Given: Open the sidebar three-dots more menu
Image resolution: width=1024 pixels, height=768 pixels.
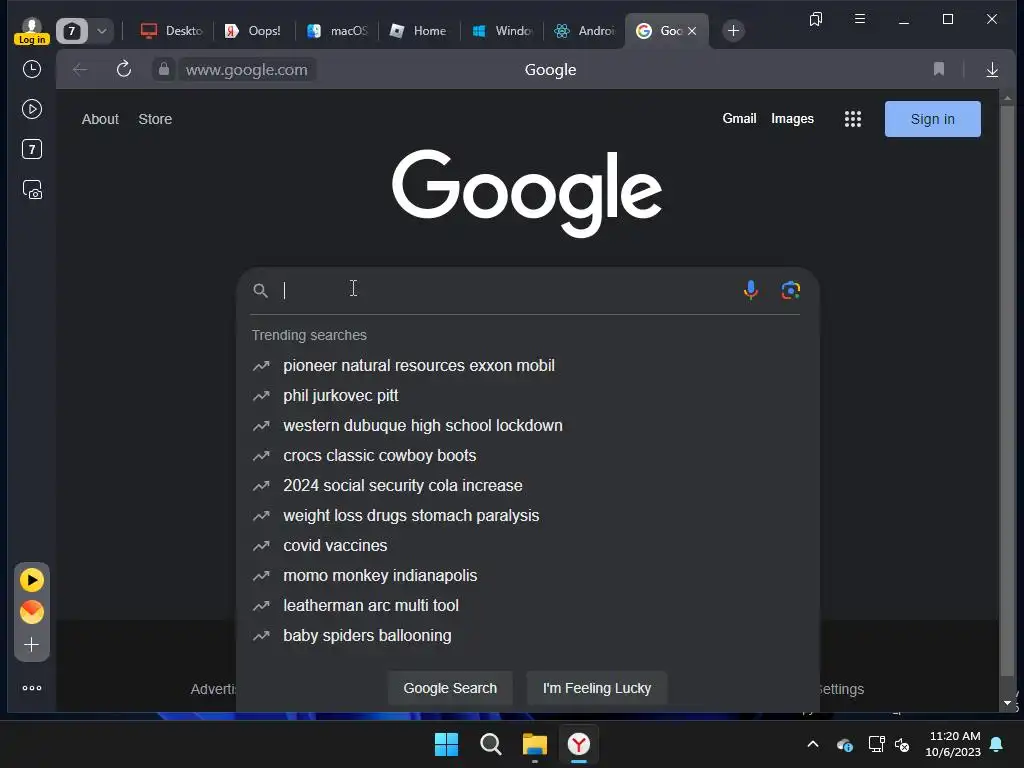Looking at the screenshot, I should (x=31, y=688).
